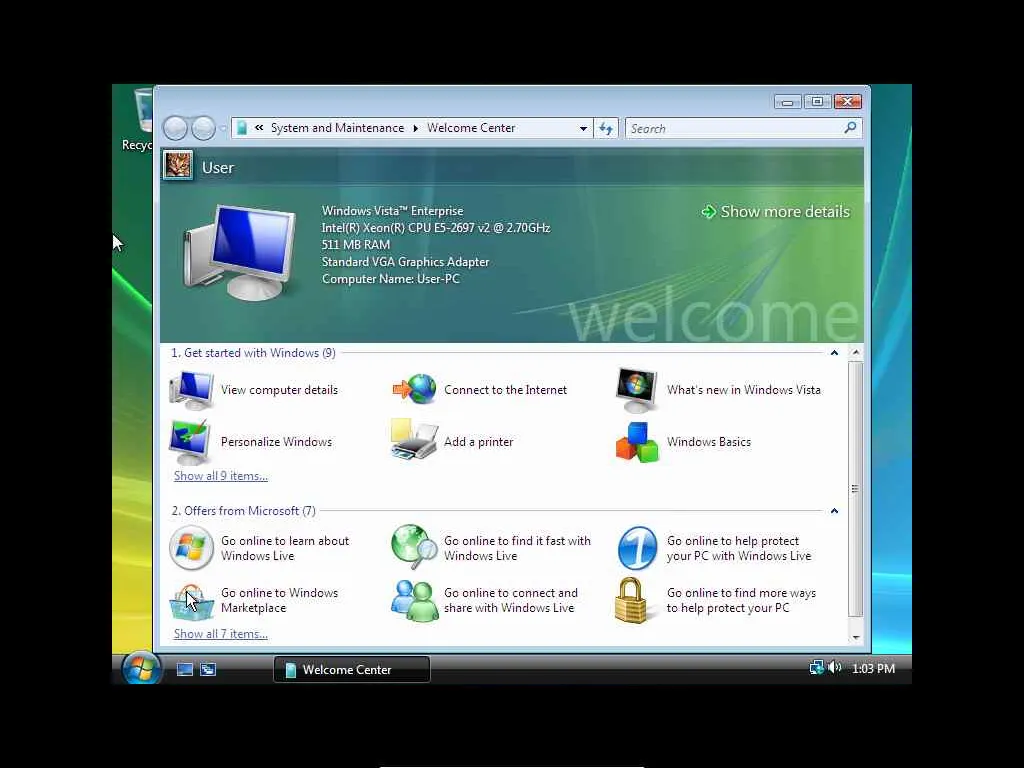Open the Recycle Bin desktop icon
The width and height of the screenshot is (1024, 768).
coord(136,119)
